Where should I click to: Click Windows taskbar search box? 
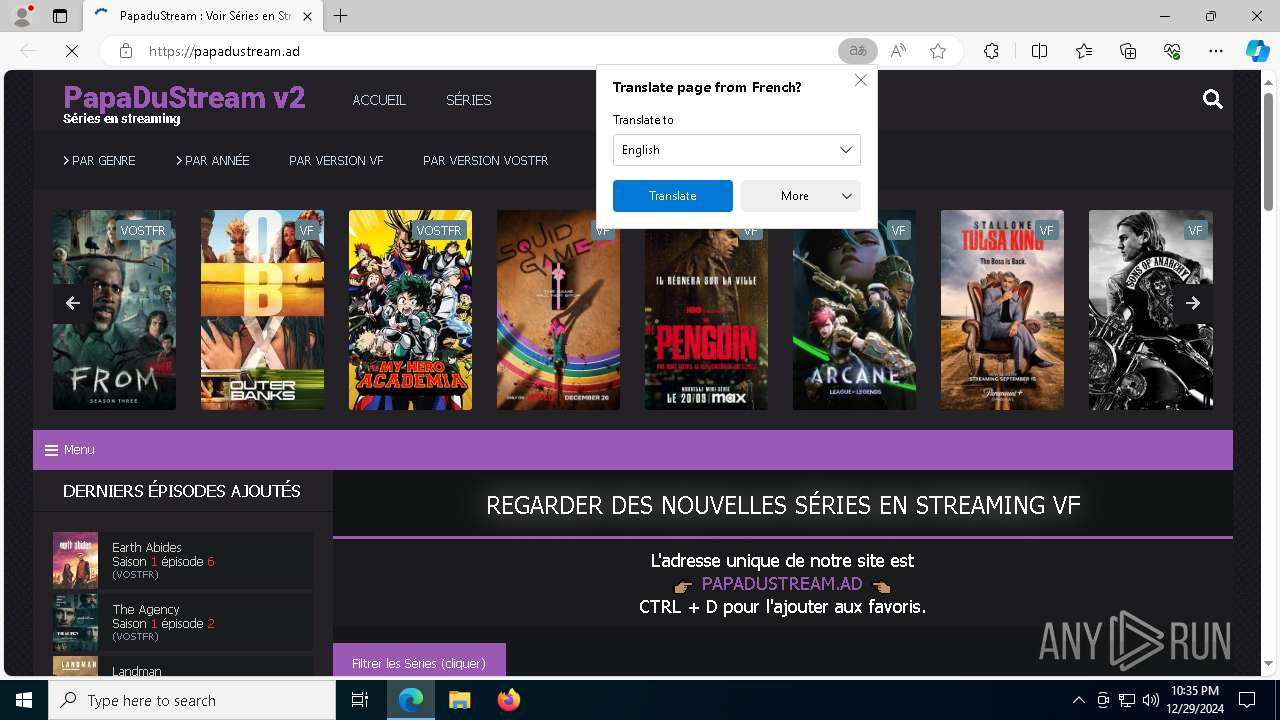point(192,700)
